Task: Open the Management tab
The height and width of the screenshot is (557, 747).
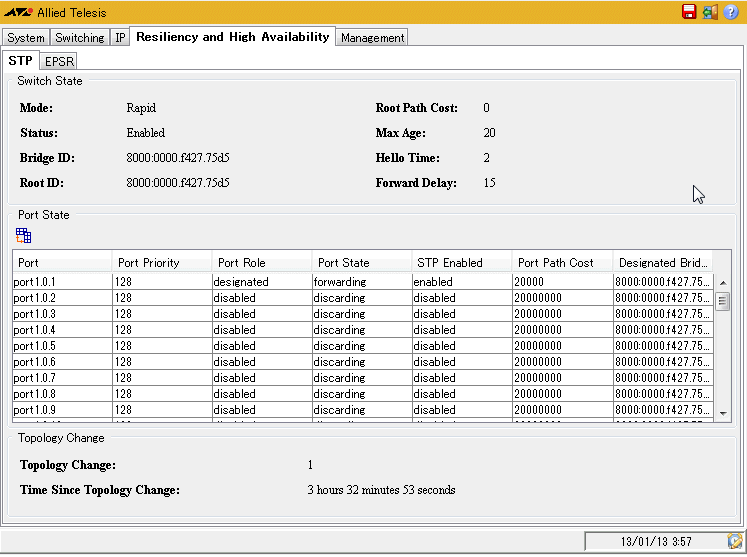Action: point(372,38)
